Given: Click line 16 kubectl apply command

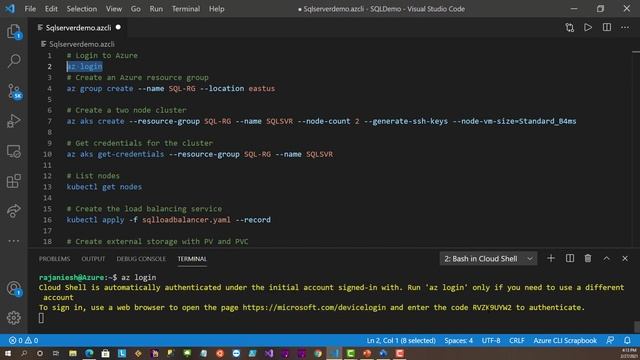Looking at the screenshot, I should pyautogui.click(x=168, y=220).
